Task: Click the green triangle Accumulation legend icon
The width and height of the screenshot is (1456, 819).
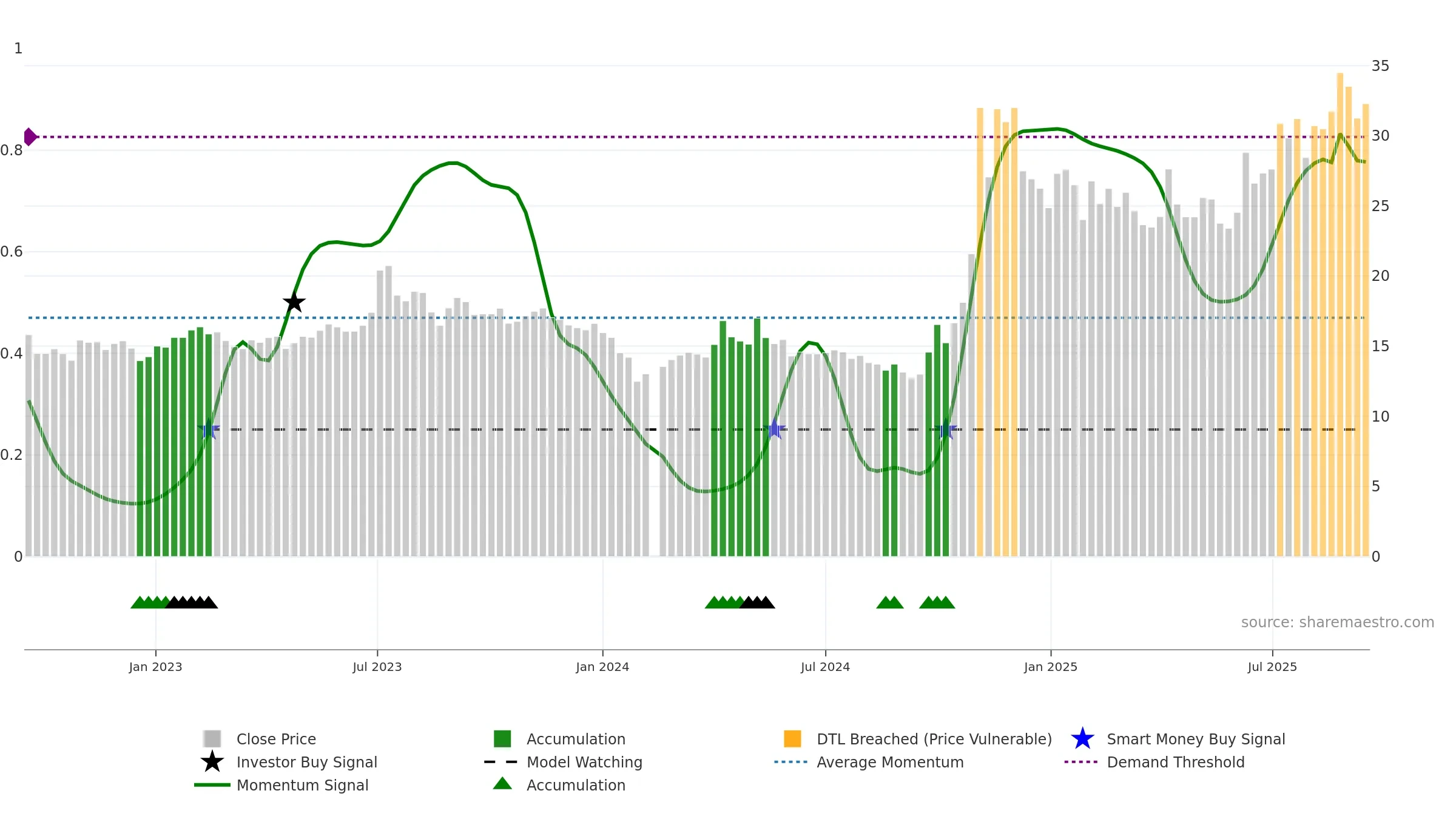Action: point(502,784)
